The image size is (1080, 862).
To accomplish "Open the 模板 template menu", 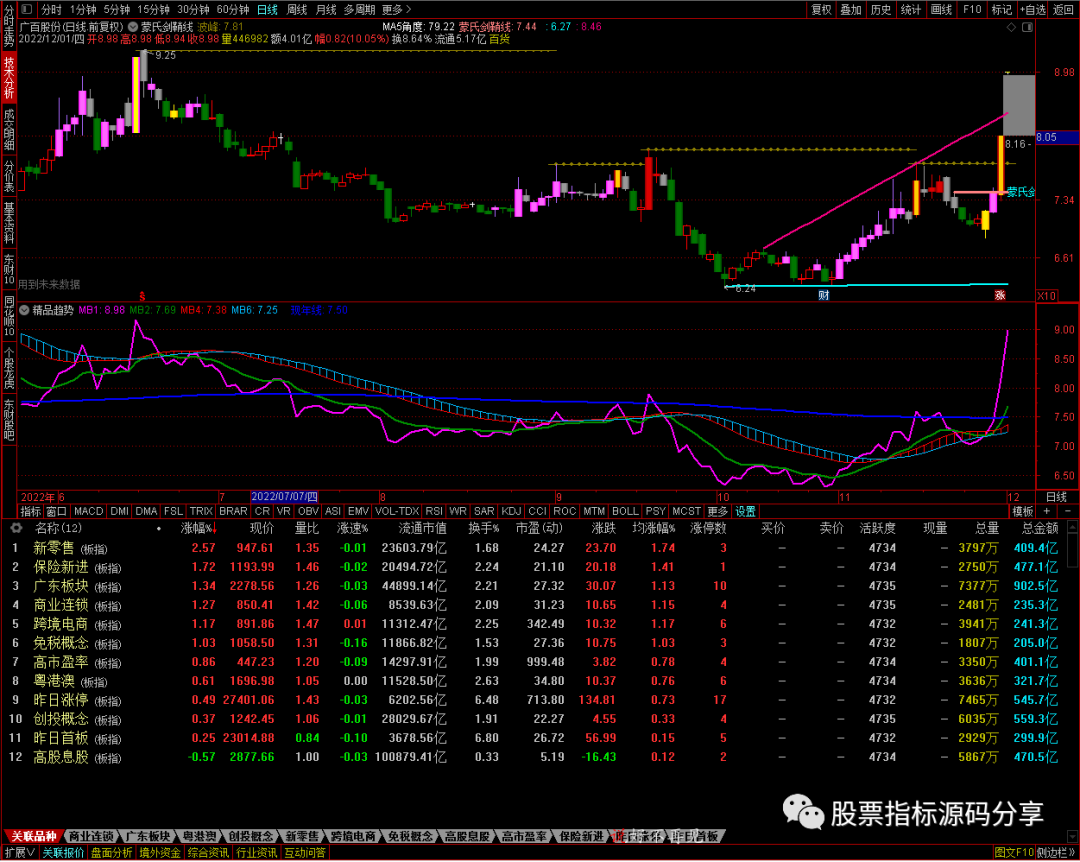I will (x=1023, y=511).
